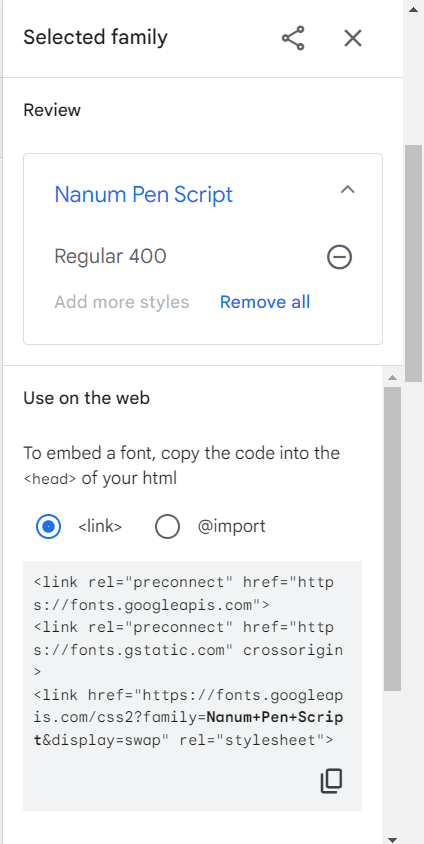Click the Use on the web heading
This screenshot has width=424, height=844.
coord(87,398)
